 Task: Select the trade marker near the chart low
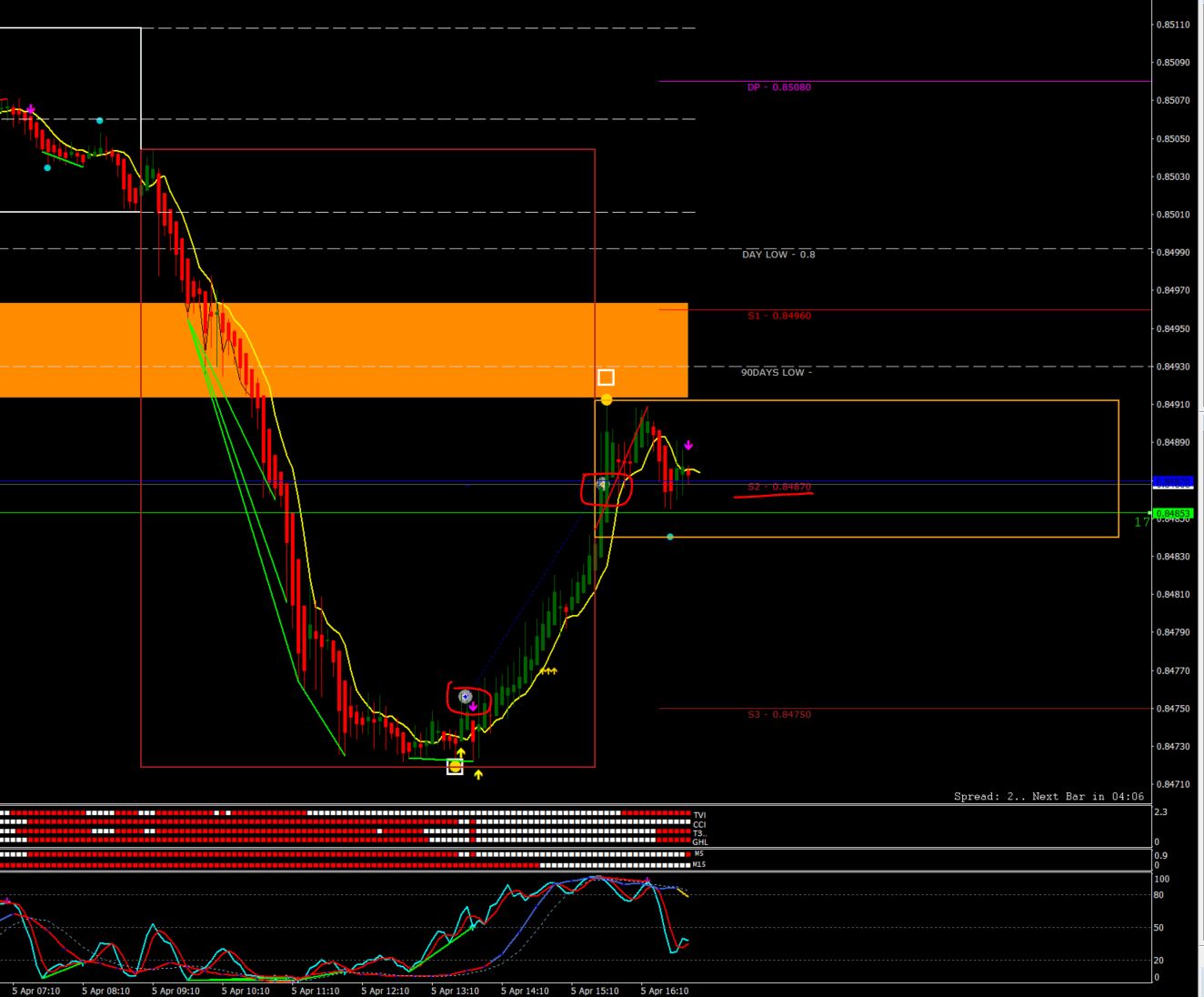[466, 697]
